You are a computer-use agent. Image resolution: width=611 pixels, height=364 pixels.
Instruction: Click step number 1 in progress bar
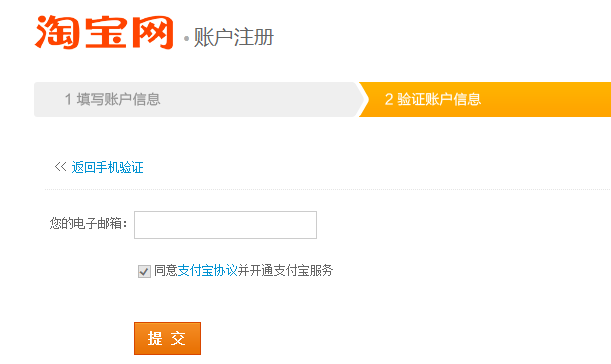pos(68,99)
